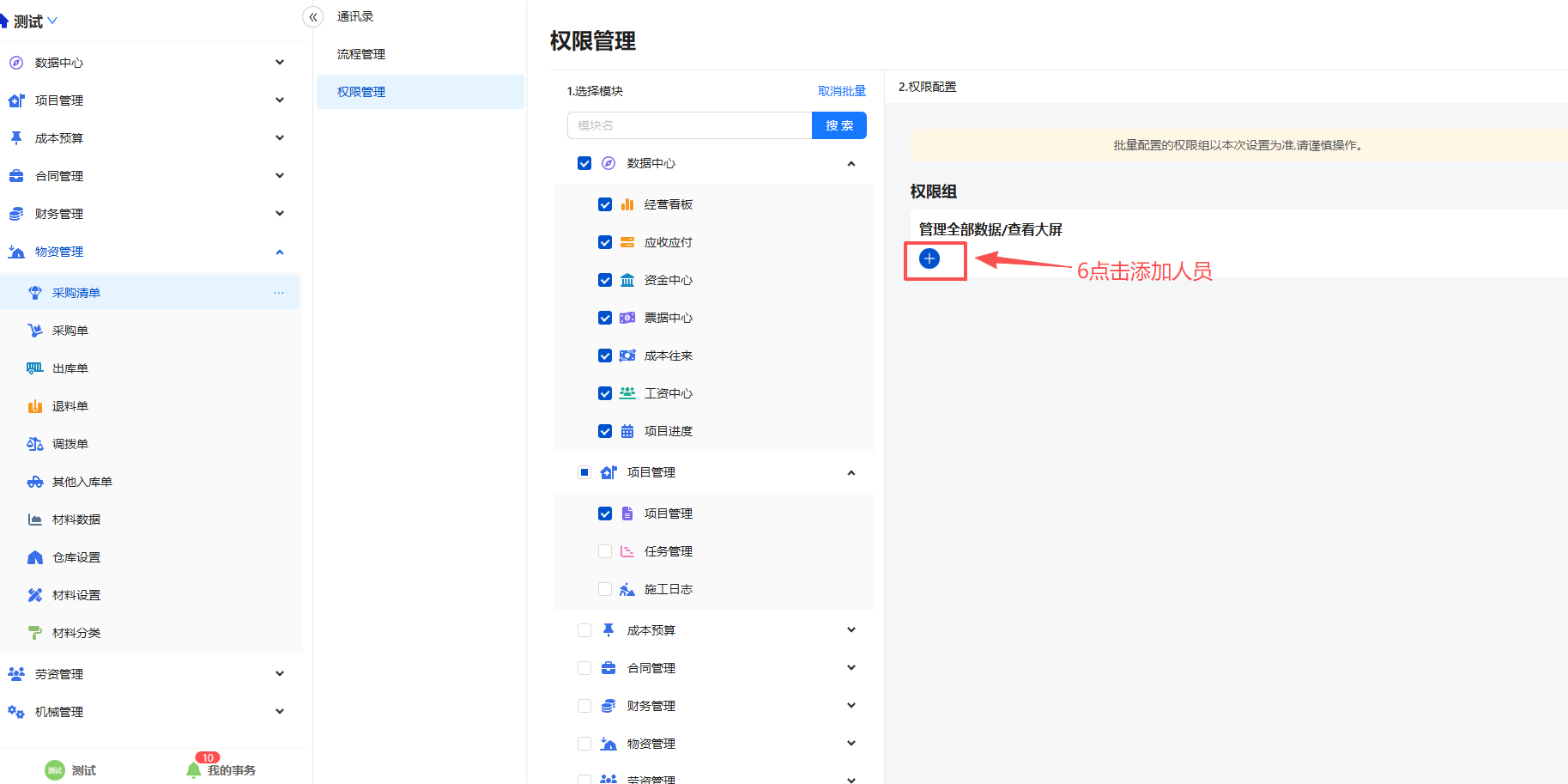Collapse the 数据中心 module group
1568x784 pixels.
click(x=851, y=163)
